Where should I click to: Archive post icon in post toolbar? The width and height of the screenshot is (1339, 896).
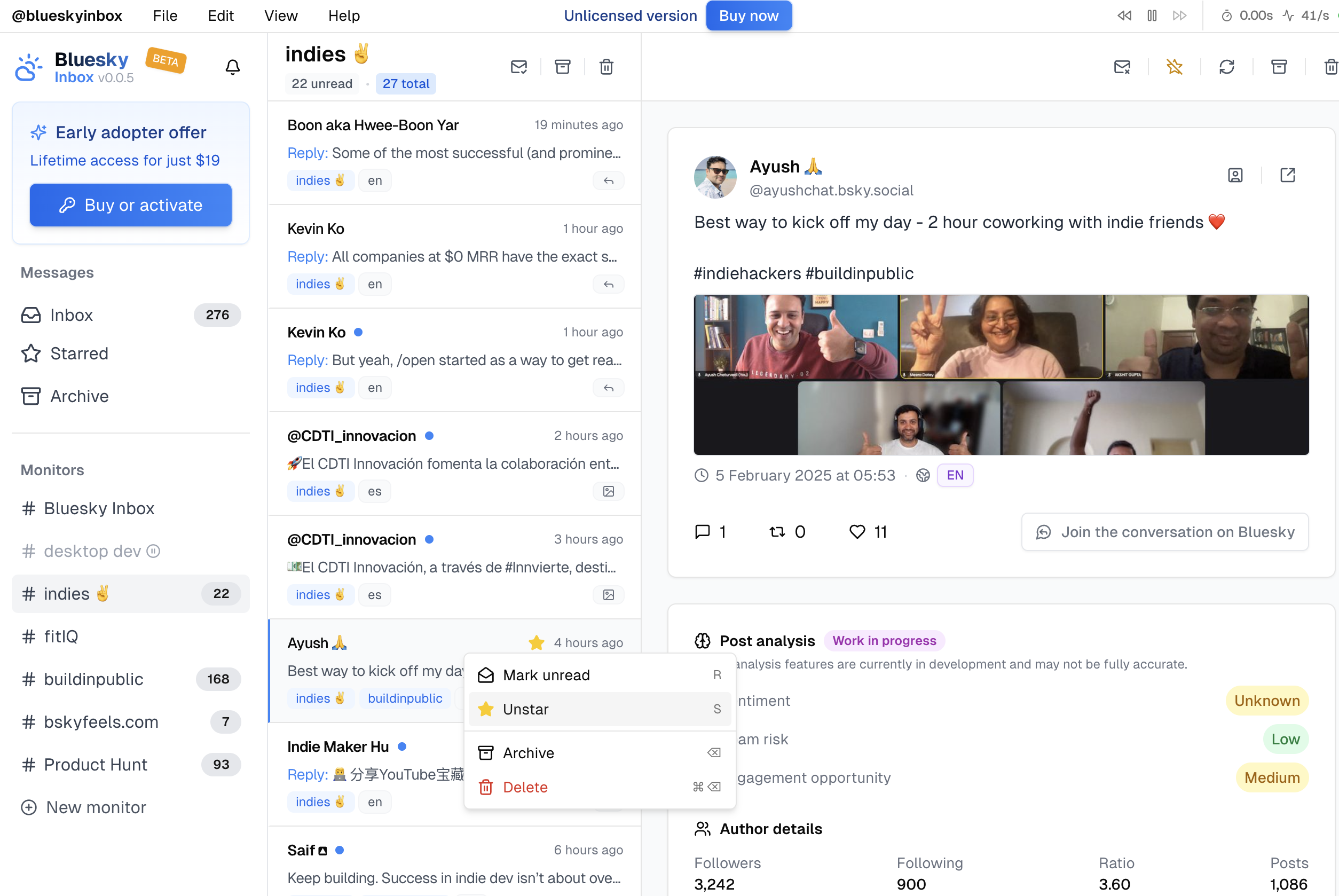[1279, 67]
